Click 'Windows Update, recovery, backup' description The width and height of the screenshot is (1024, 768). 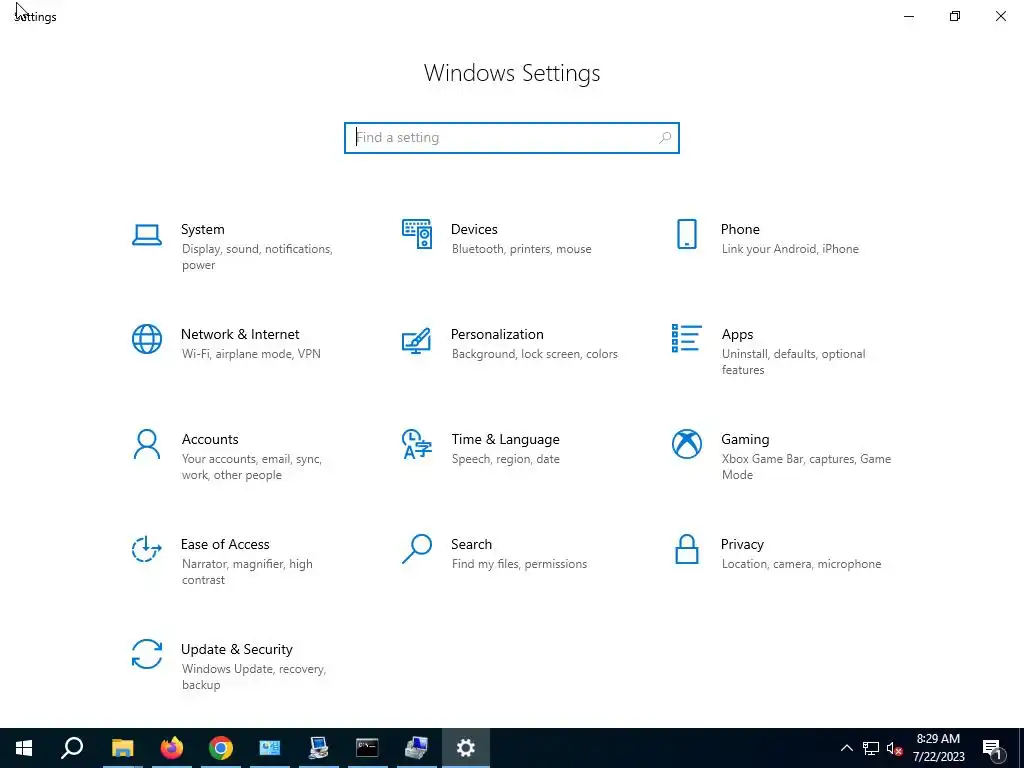point(253,677)
